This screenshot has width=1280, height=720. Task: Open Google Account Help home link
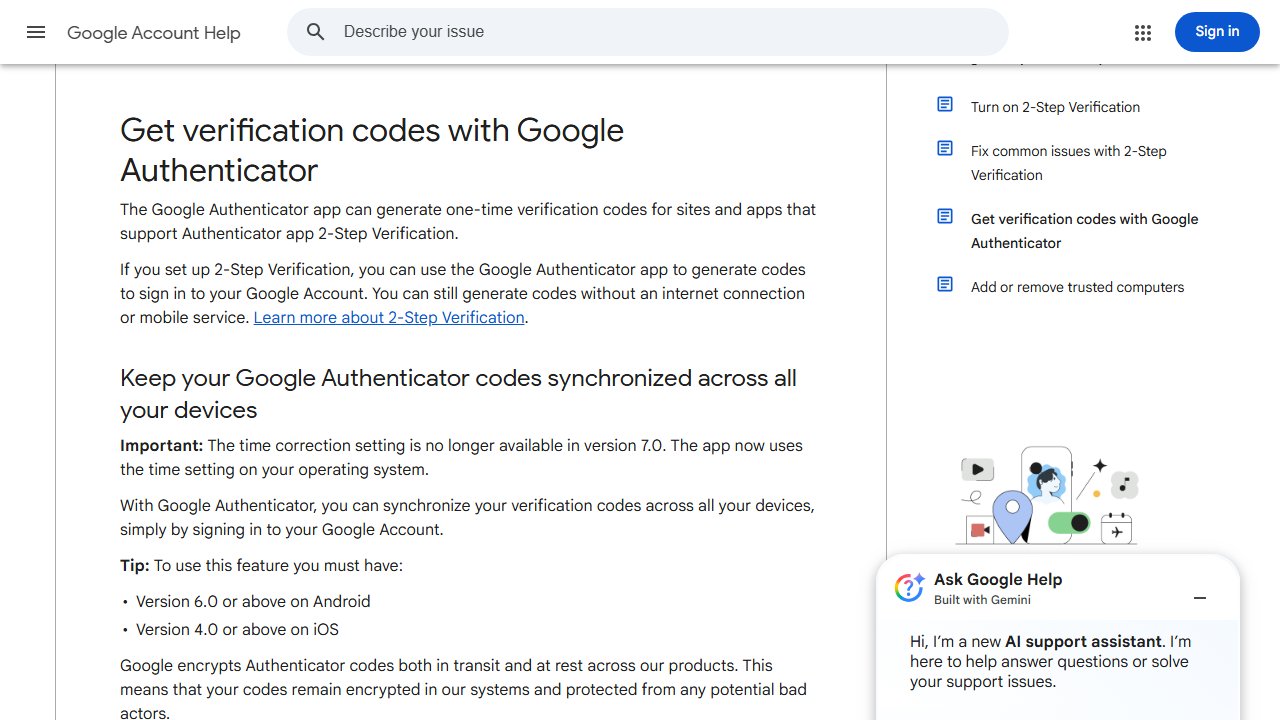(154, 33)
